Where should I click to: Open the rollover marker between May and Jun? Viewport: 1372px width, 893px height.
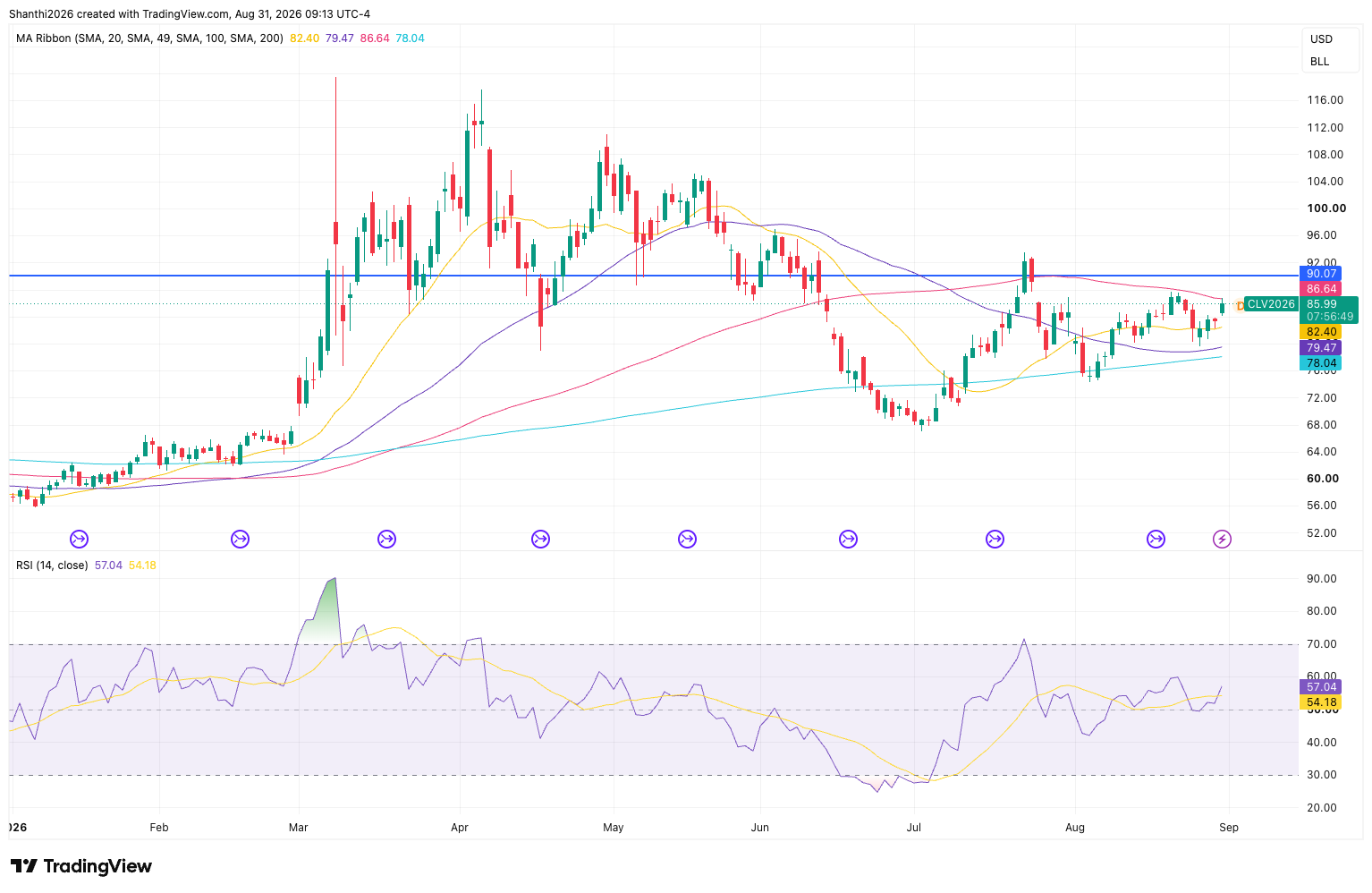(x=687, y=539)
